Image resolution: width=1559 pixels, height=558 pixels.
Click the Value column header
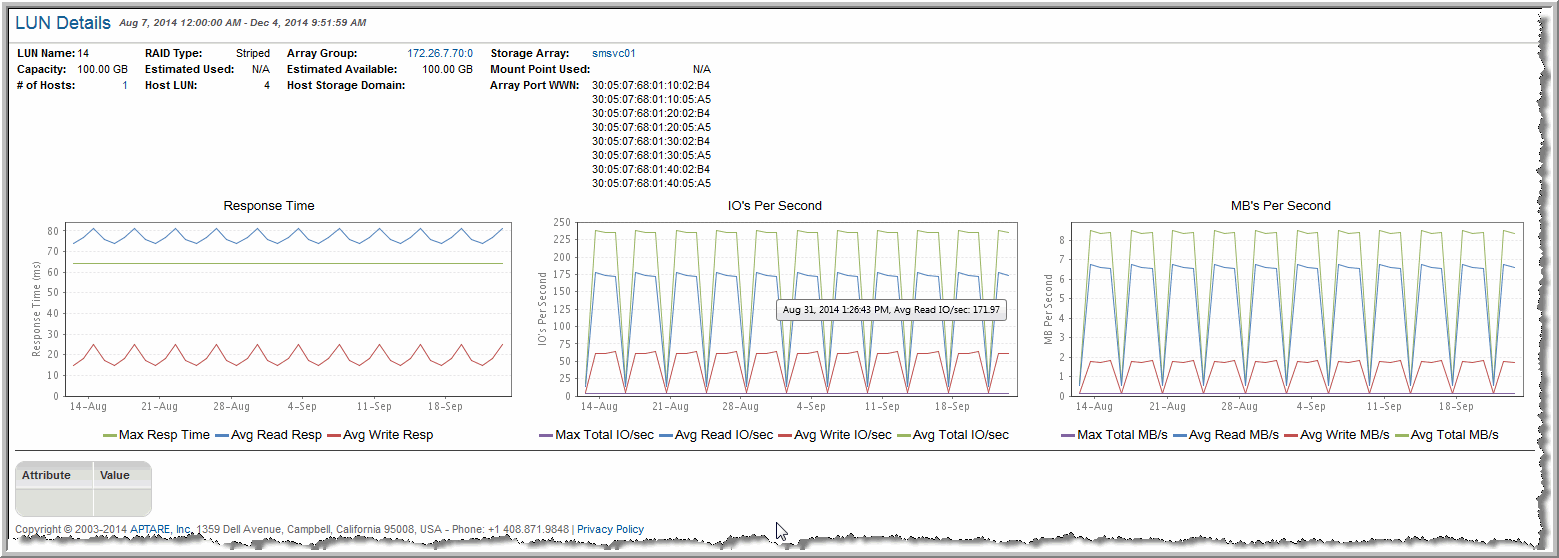pyautogui.click(x=115, y=475)
